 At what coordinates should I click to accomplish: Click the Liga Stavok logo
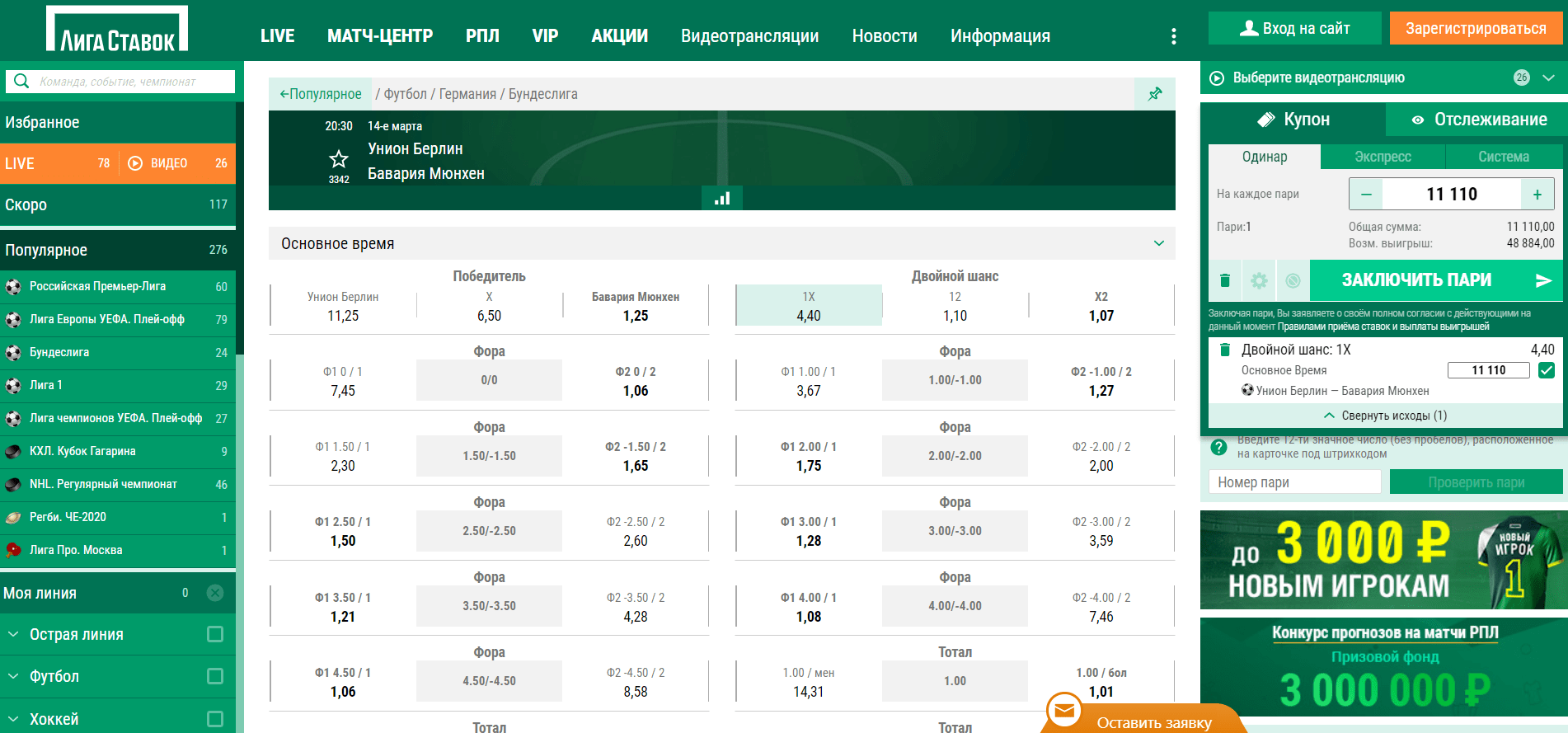[x=117, y=31]
